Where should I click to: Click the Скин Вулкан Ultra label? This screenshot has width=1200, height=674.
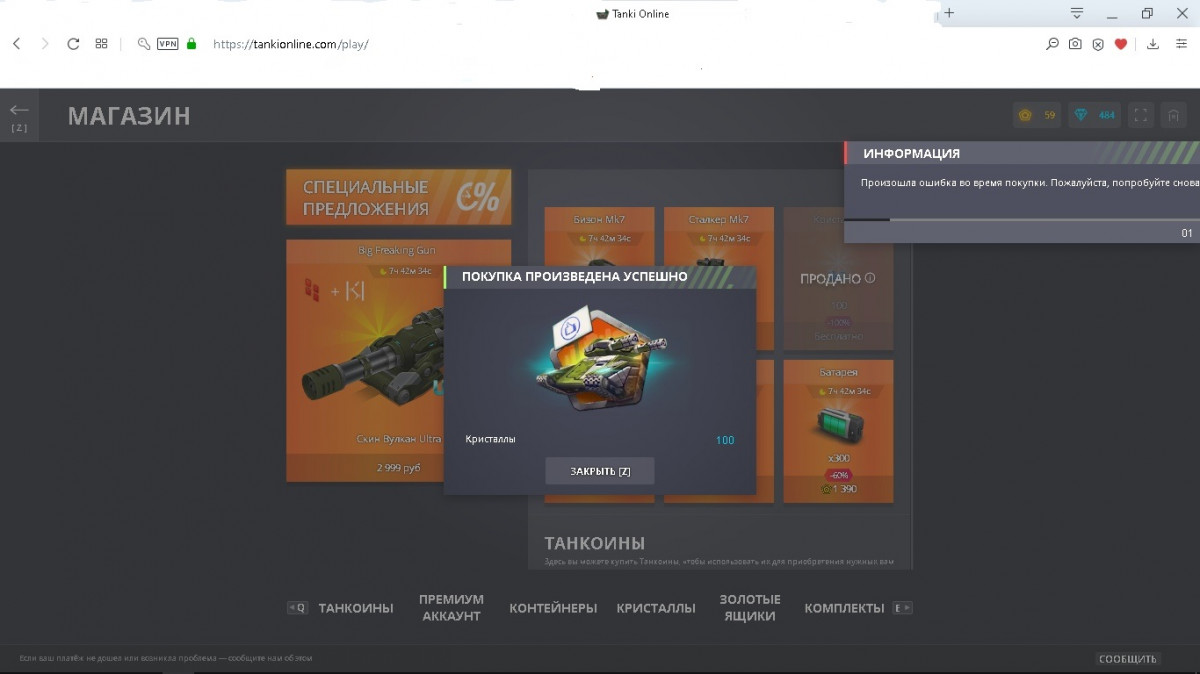399,440
